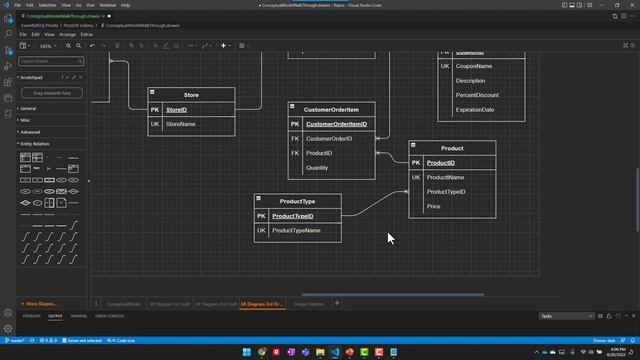Click the horizontal canvas scrollbar
Viewport: 640px width, 360px height.
coord(393,294)
